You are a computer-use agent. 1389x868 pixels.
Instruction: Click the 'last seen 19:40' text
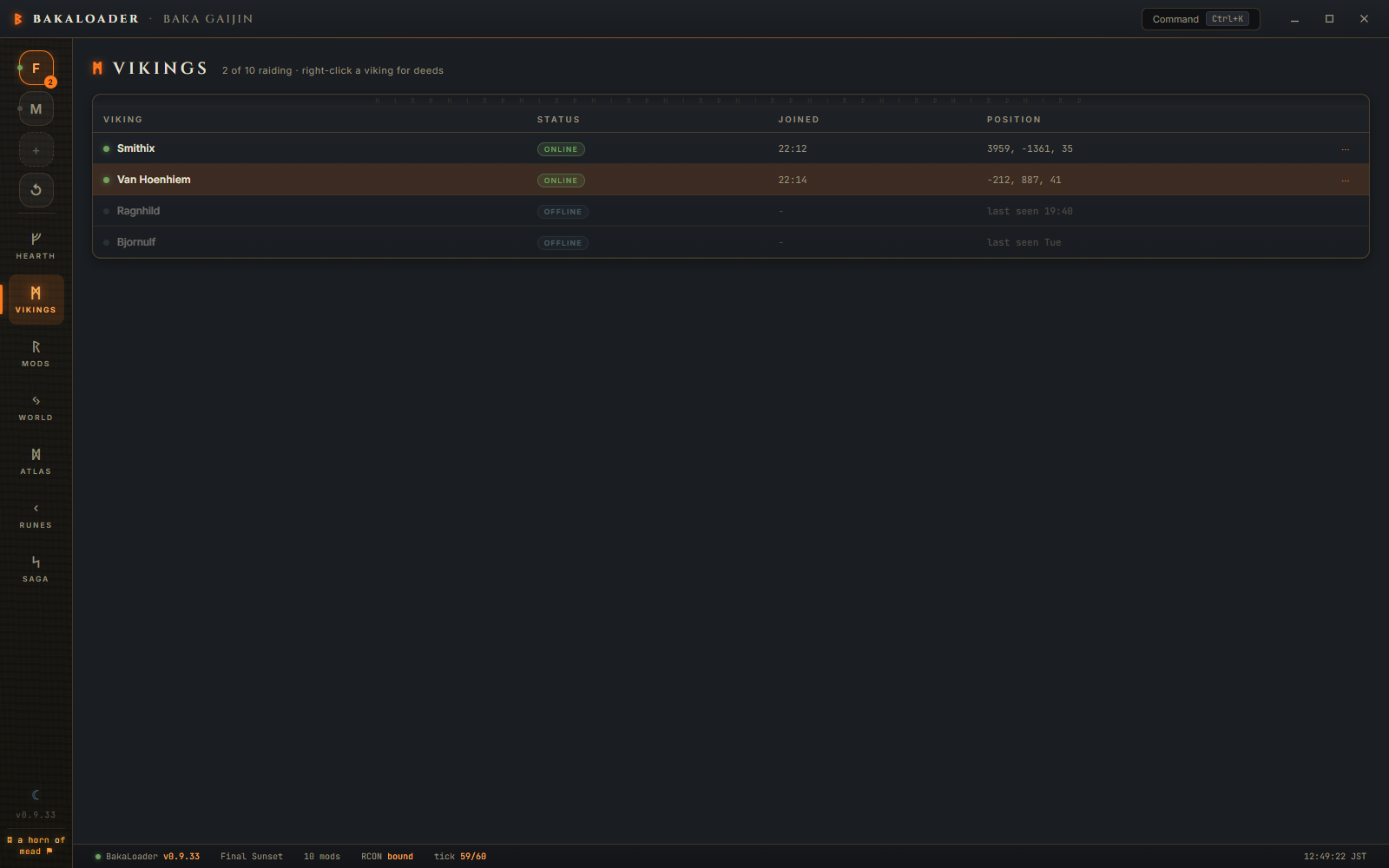(1030, 211)
